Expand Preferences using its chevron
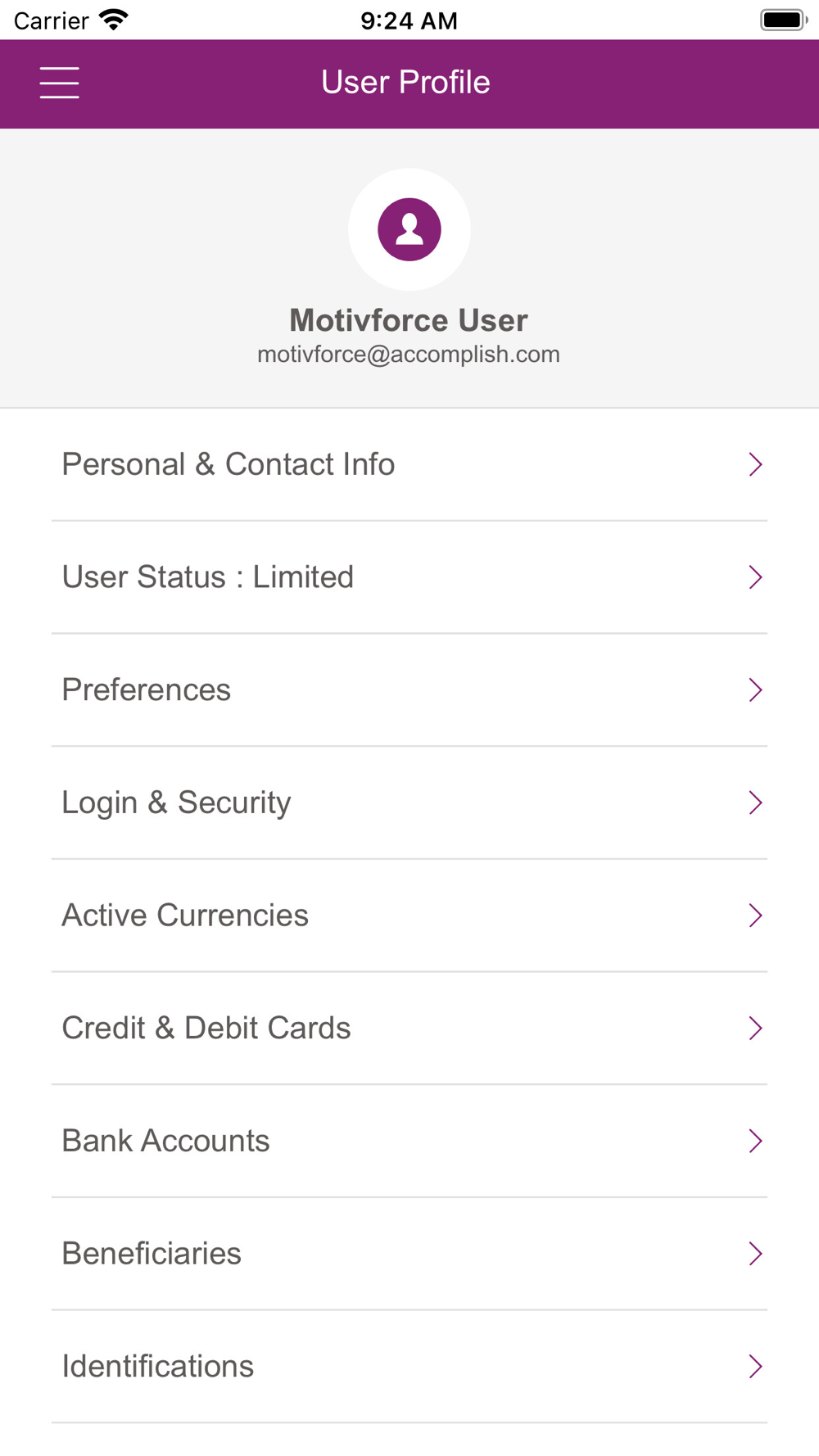 [755, 690]
